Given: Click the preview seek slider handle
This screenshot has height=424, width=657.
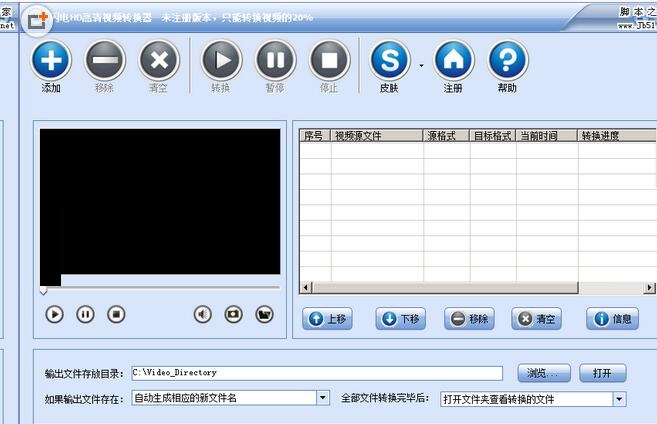Looking at the screenshot, I should [x=43, y=290].
